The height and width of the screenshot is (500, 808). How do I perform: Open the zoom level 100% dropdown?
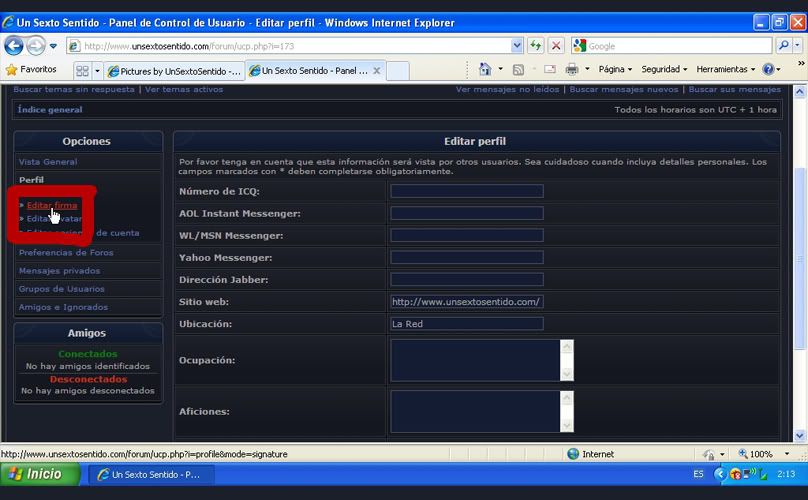pyautogui.click(x=787, y=454)
